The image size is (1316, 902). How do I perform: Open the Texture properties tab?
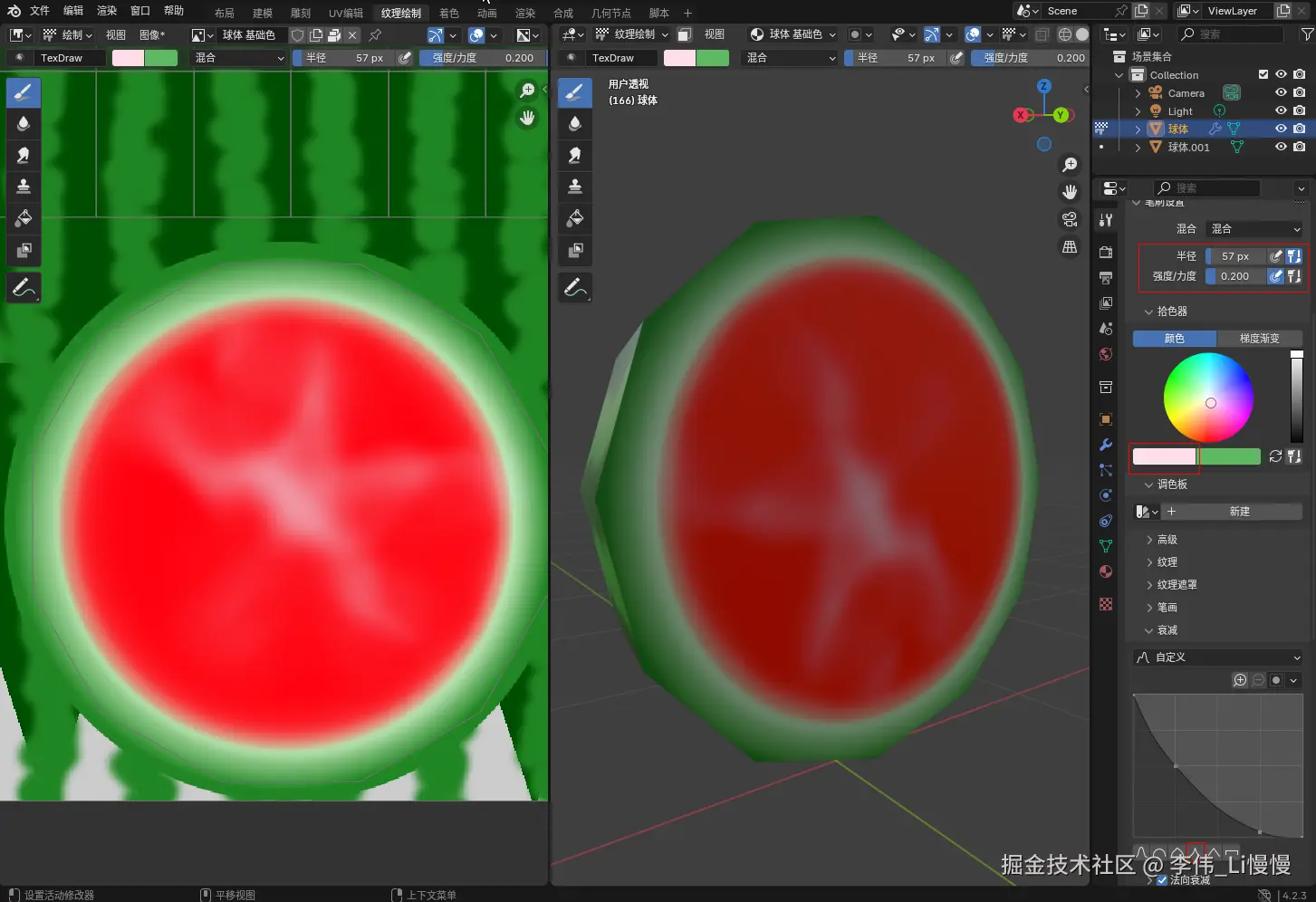coord(1106,604)
